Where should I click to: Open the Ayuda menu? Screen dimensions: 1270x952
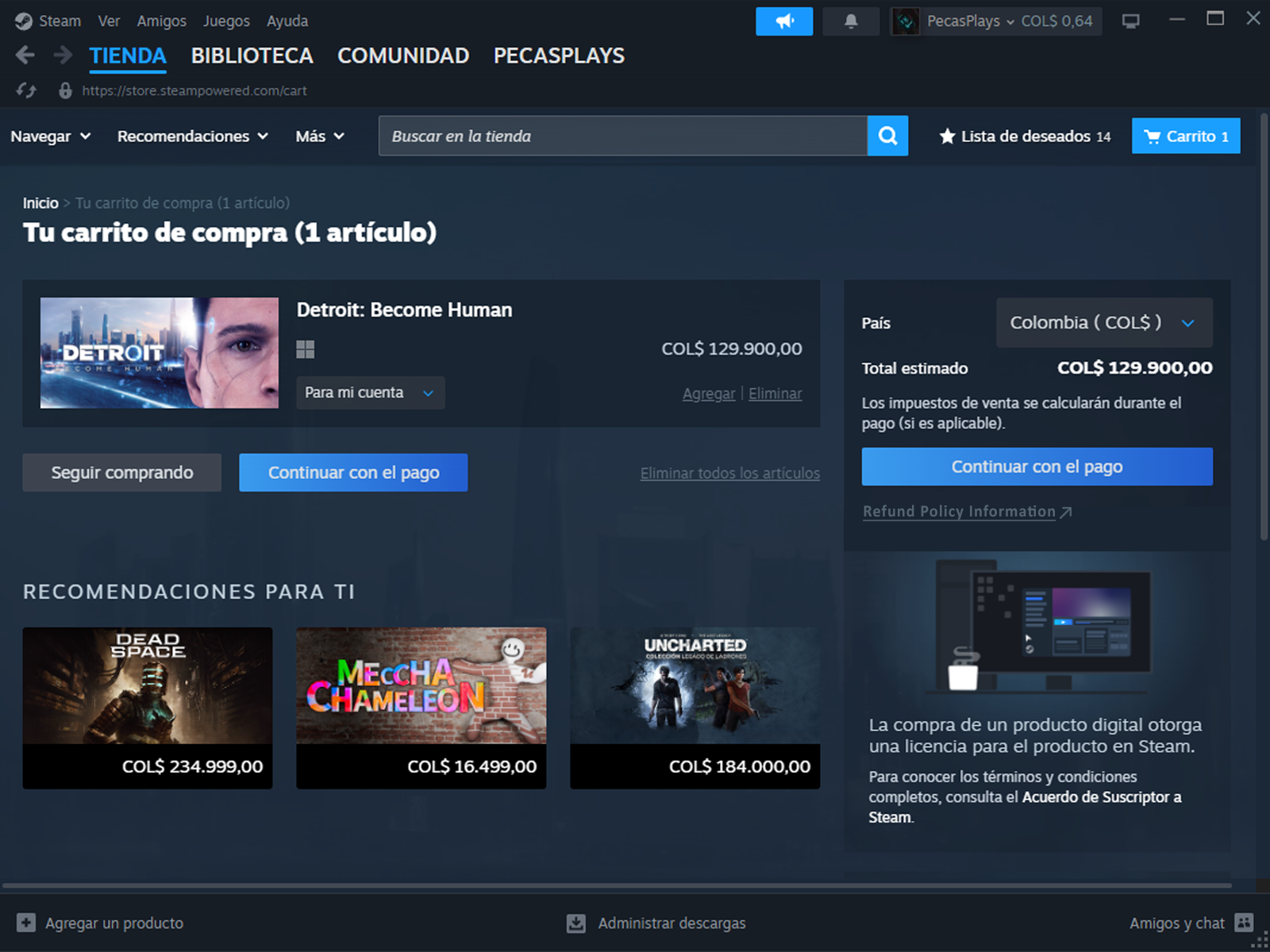(287, 21)
